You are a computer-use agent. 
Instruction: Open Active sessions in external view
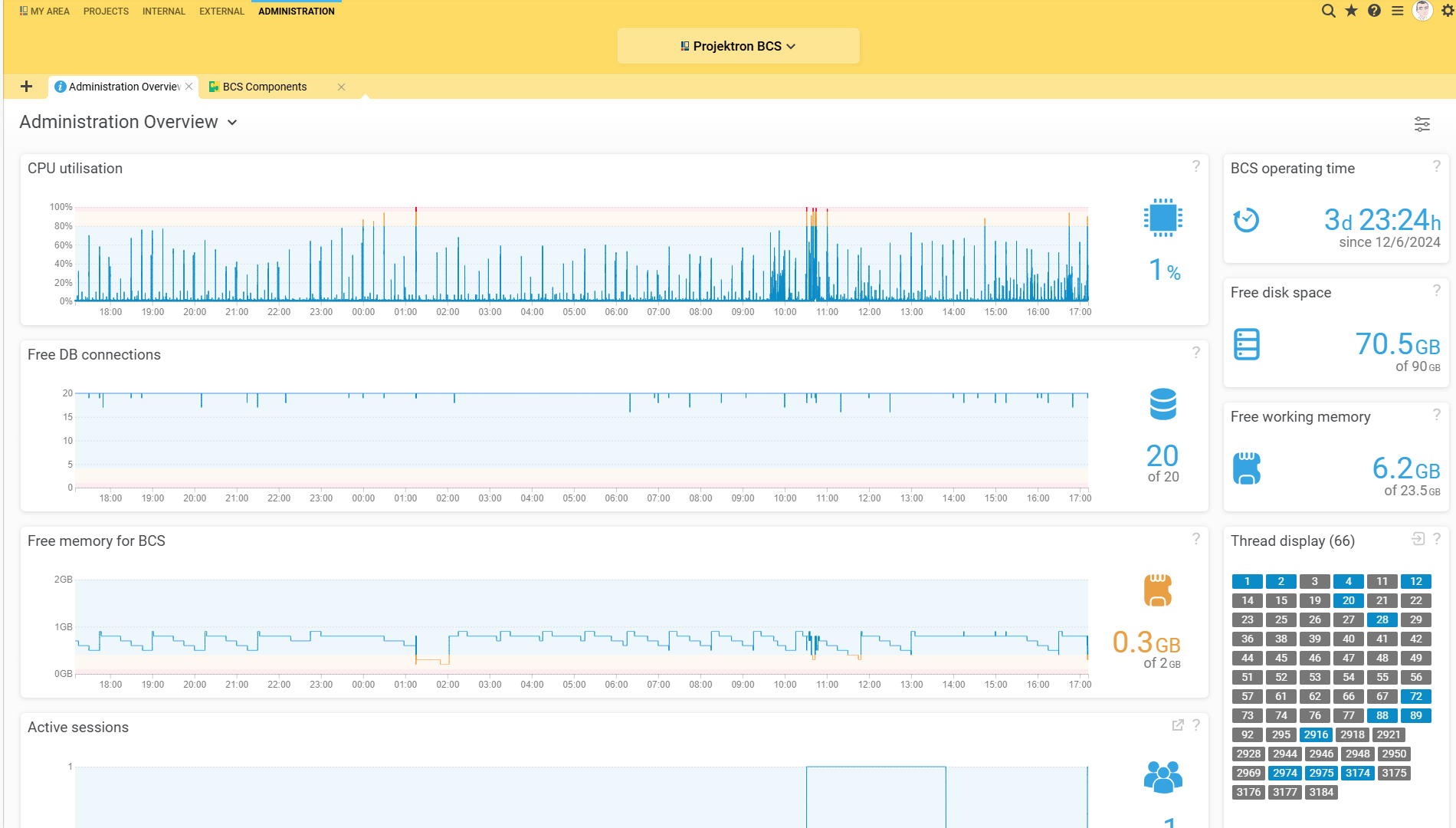pos(1178,725)
